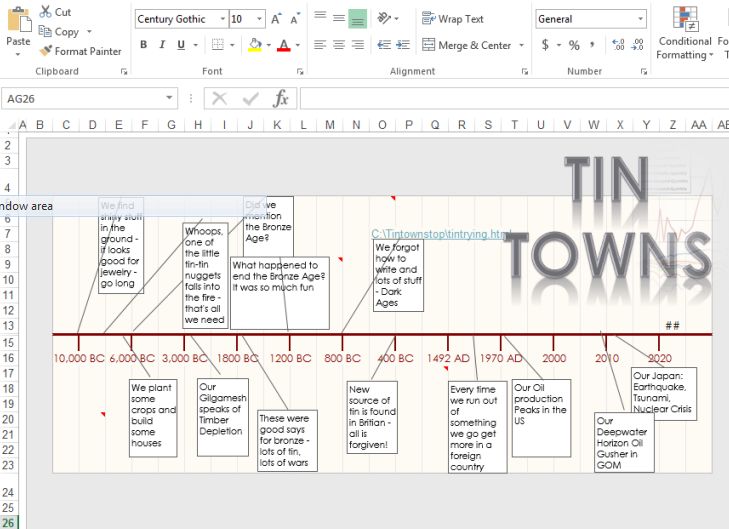
Task: Click the Cut icon
Action: point(46,12)
